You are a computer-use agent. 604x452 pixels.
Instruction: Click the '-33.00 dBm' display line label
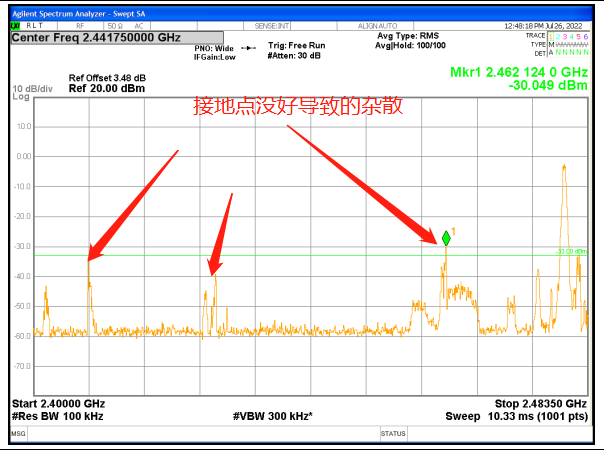coord(571,251)
